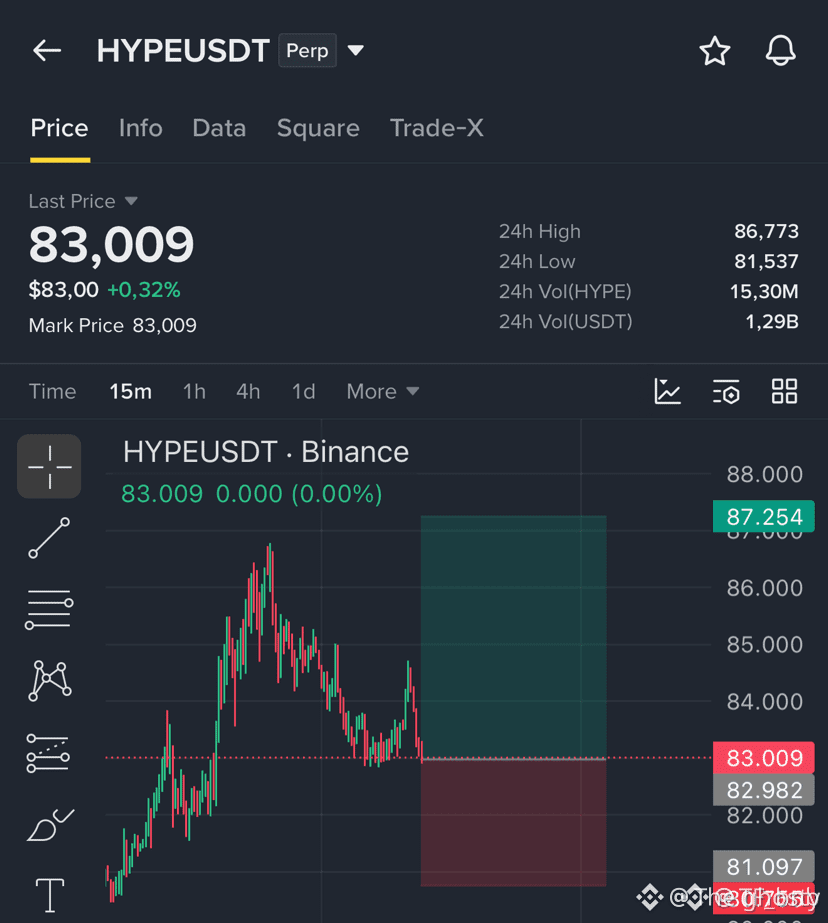Add HYPEUSDT to favorites with star icon
The image size is (828, 923).
714,51
